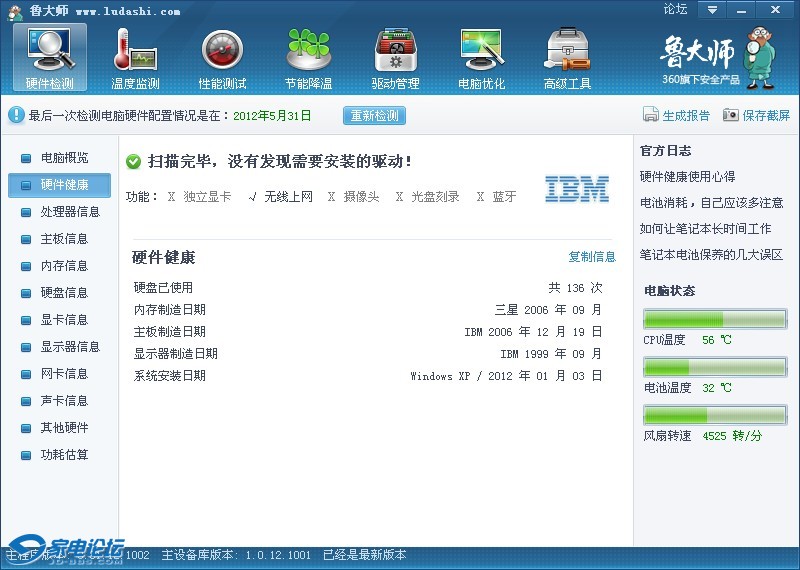Open the 硬件检测 hardware detection icon
This screenshot has height=570, width=800.
tap(50, 50)
